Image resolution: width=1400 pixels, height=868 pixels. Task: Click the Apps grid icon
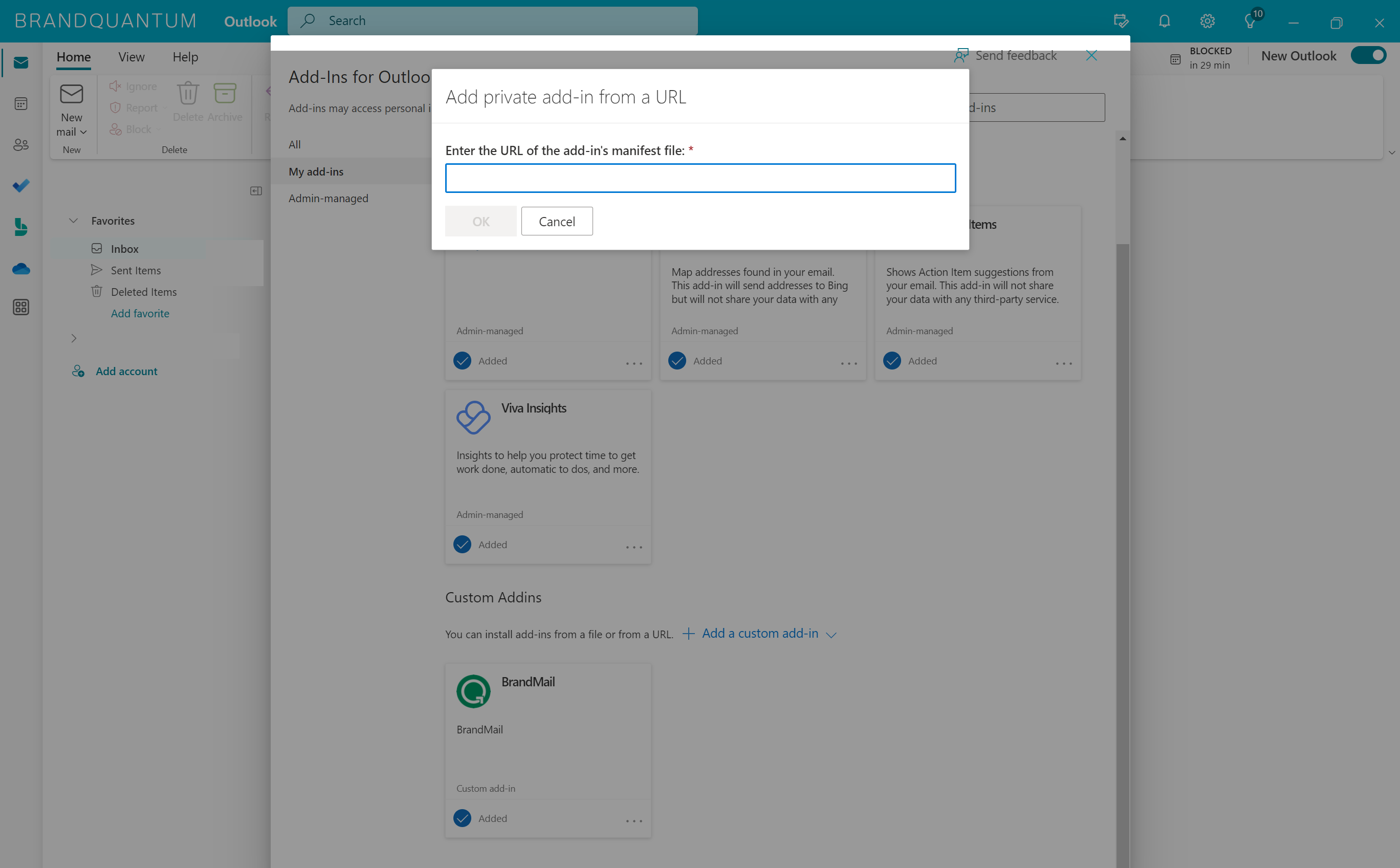[21, 308]
